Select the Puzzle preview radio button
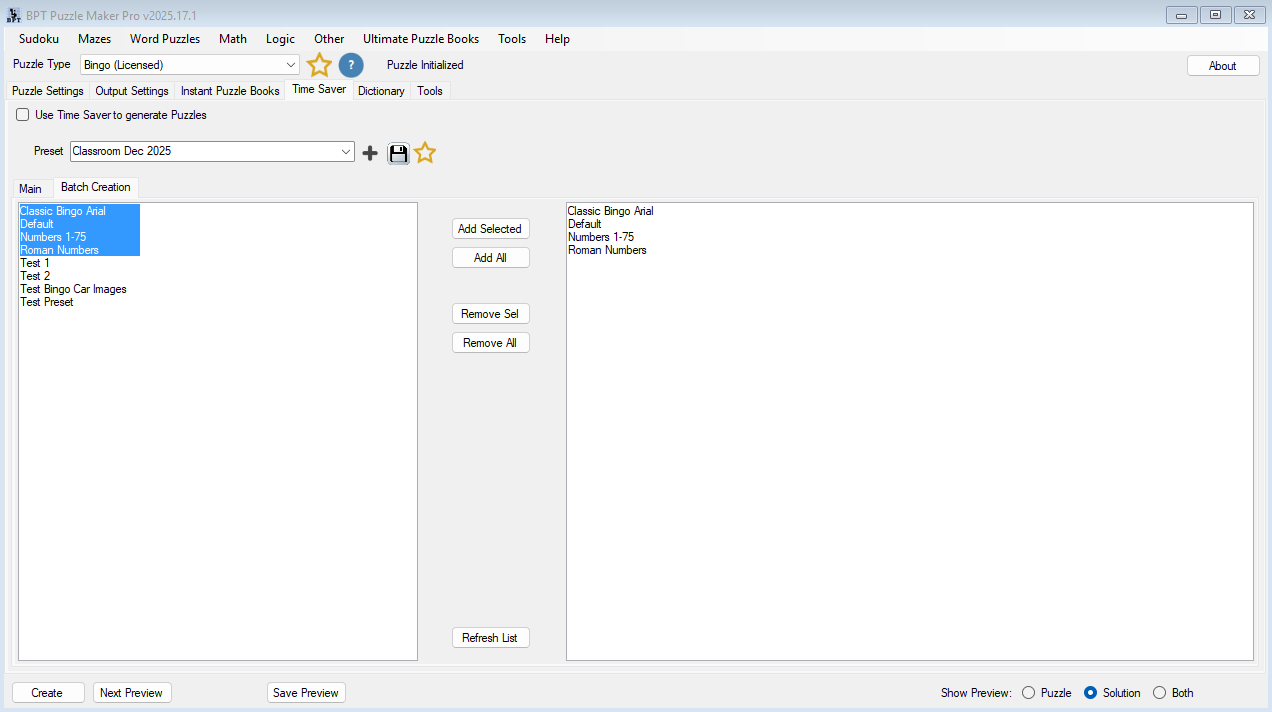This screenshot has width=1272, height=712. 1028,693
